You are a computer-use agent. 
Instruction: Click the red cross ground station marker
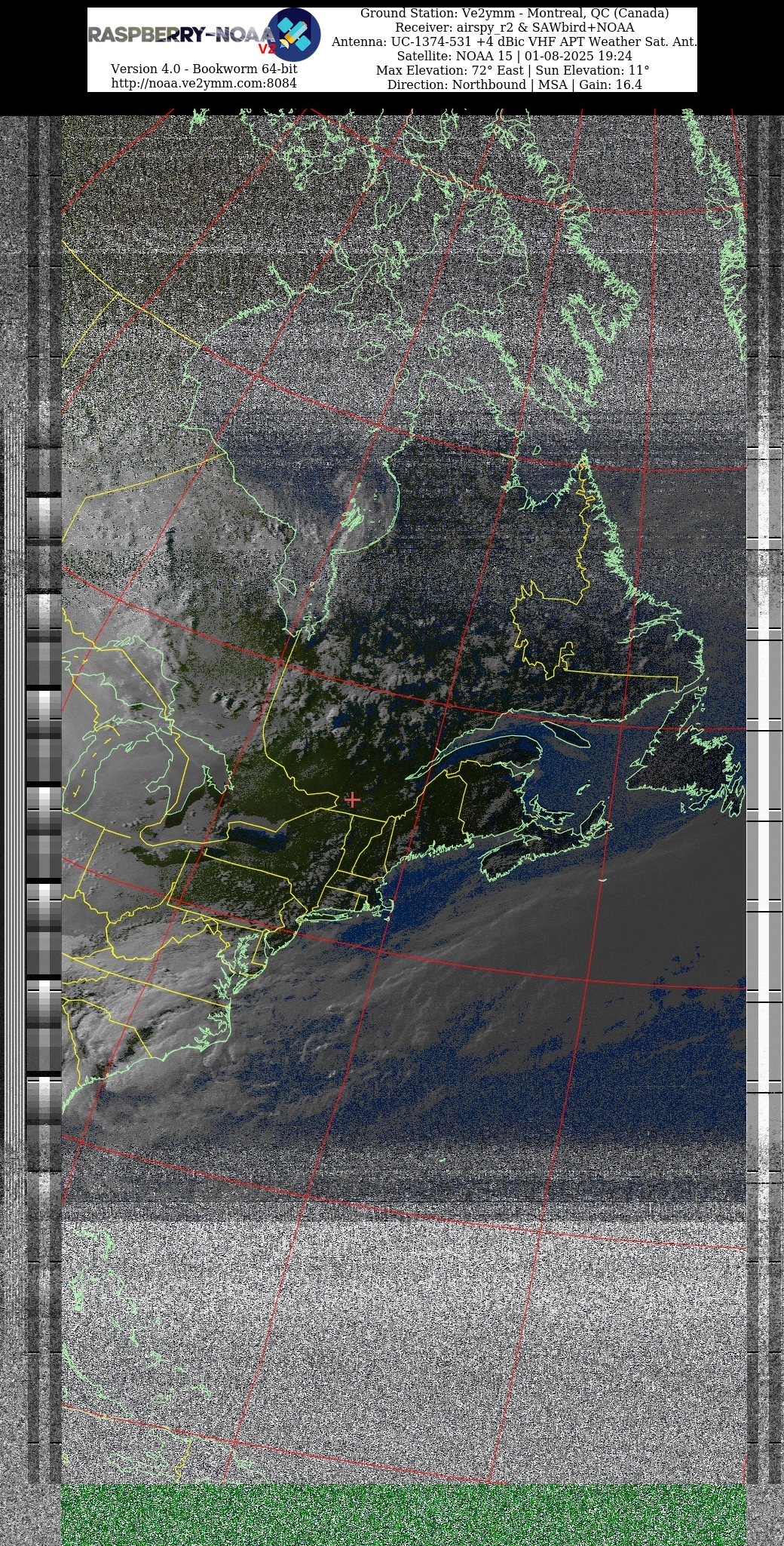[x=352, y=799]
